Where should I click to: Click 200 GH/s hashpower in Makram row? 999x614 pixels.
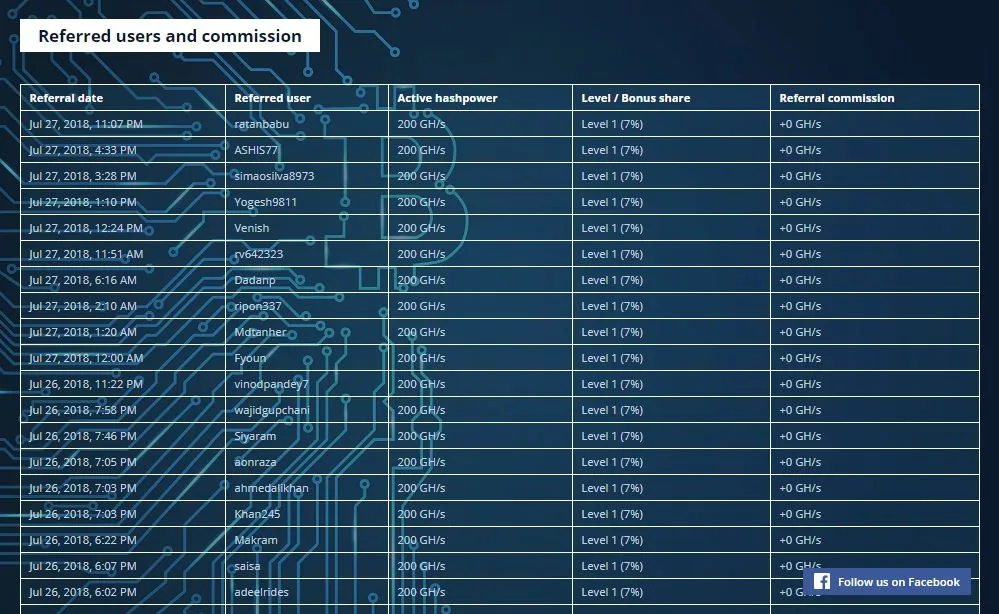421,540
